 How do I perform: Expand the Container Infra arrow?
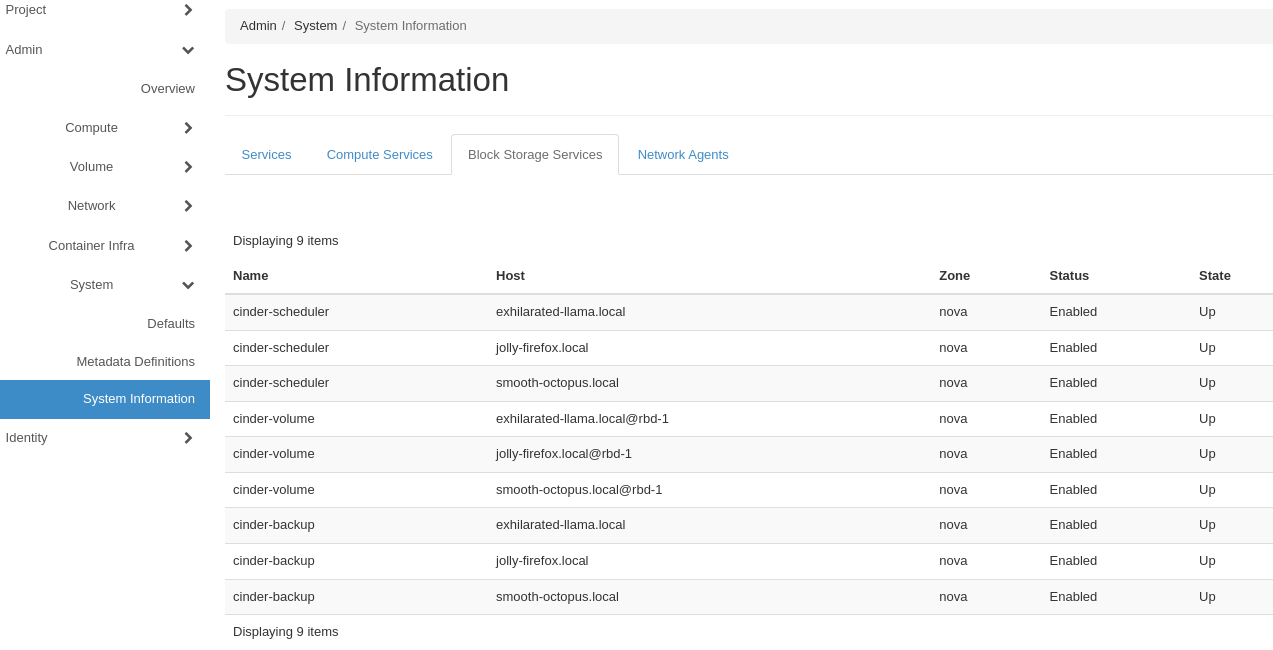tap(187, 246)
